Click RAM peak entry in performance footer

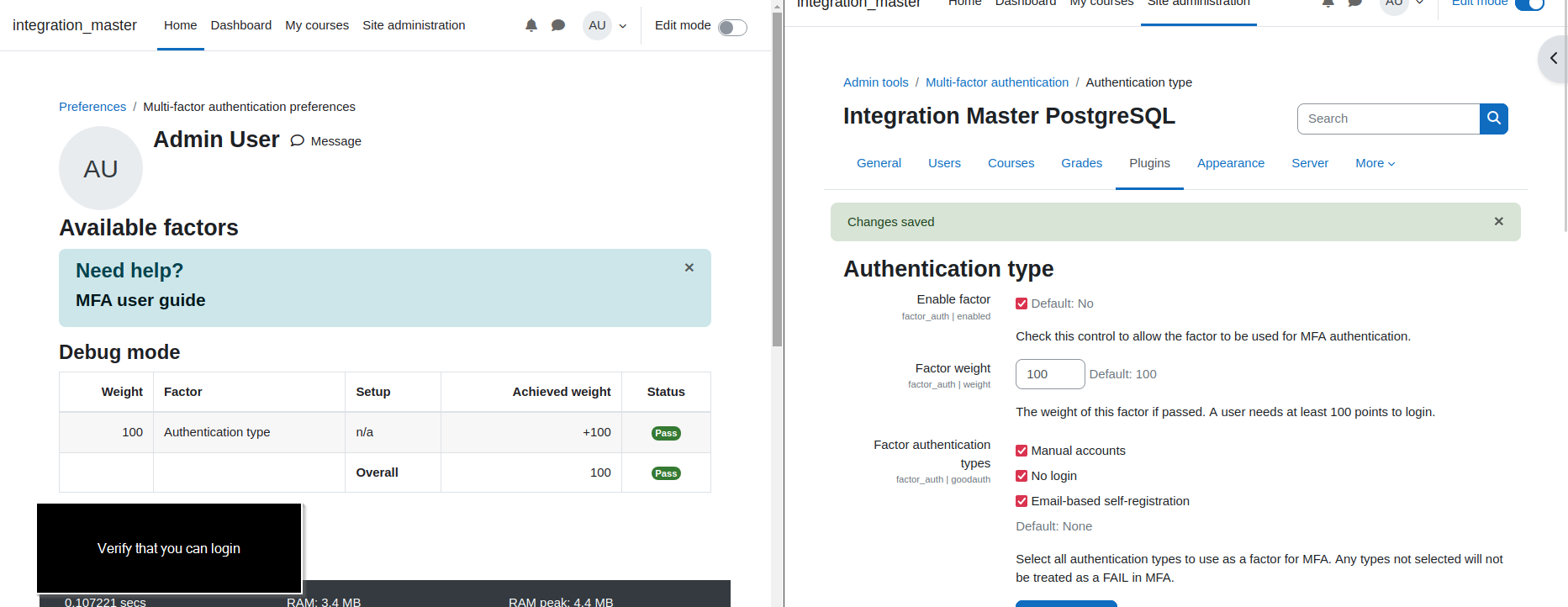click(x=561, y=602)
